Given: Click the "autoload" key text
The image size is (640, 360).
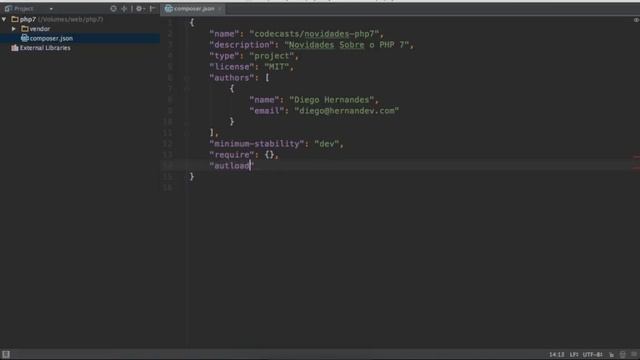Looking at the screenshot, I should [231, 166].
